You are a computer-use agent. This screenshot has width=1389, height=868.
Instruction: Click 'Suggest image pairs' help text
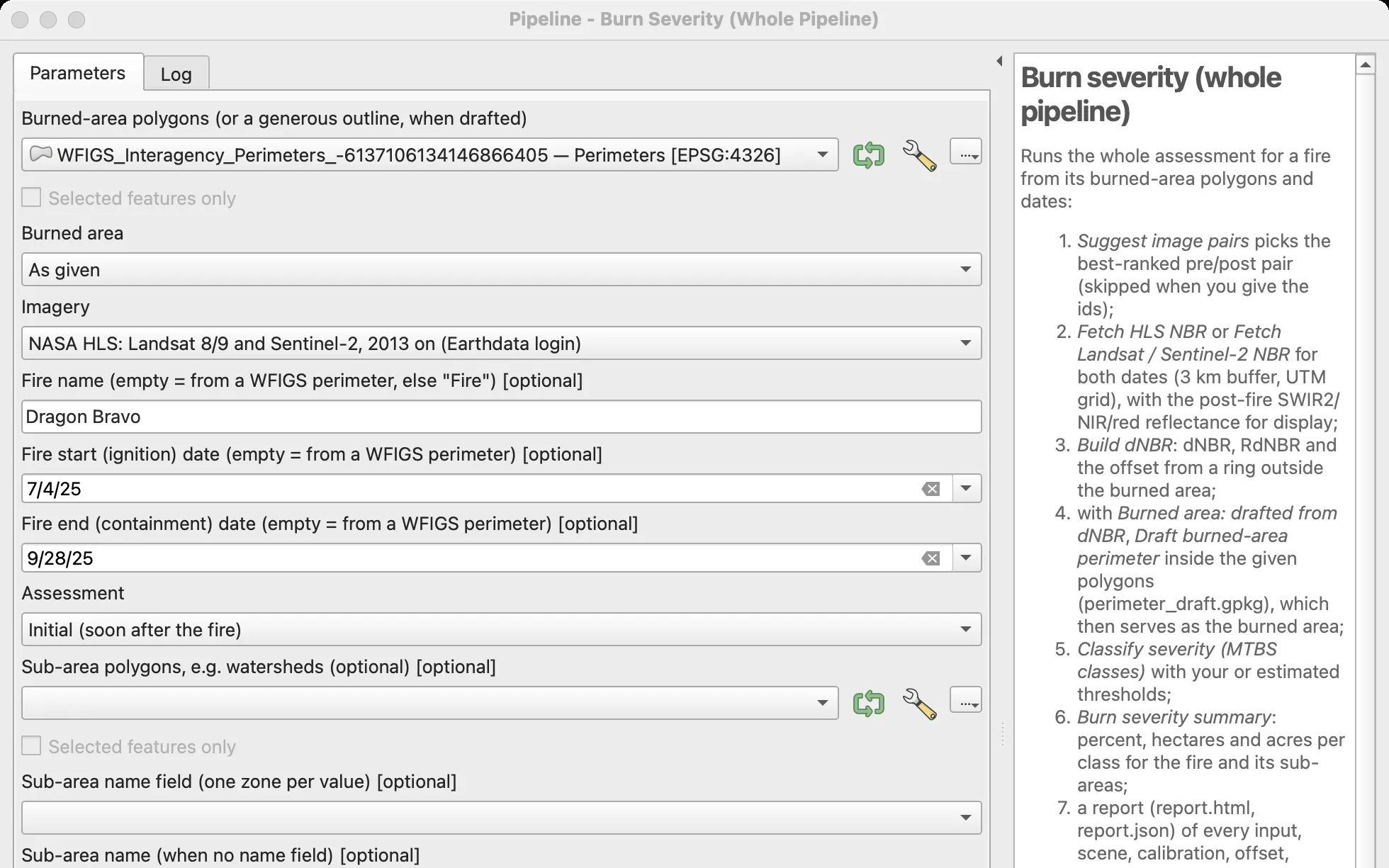(1163, 241)
